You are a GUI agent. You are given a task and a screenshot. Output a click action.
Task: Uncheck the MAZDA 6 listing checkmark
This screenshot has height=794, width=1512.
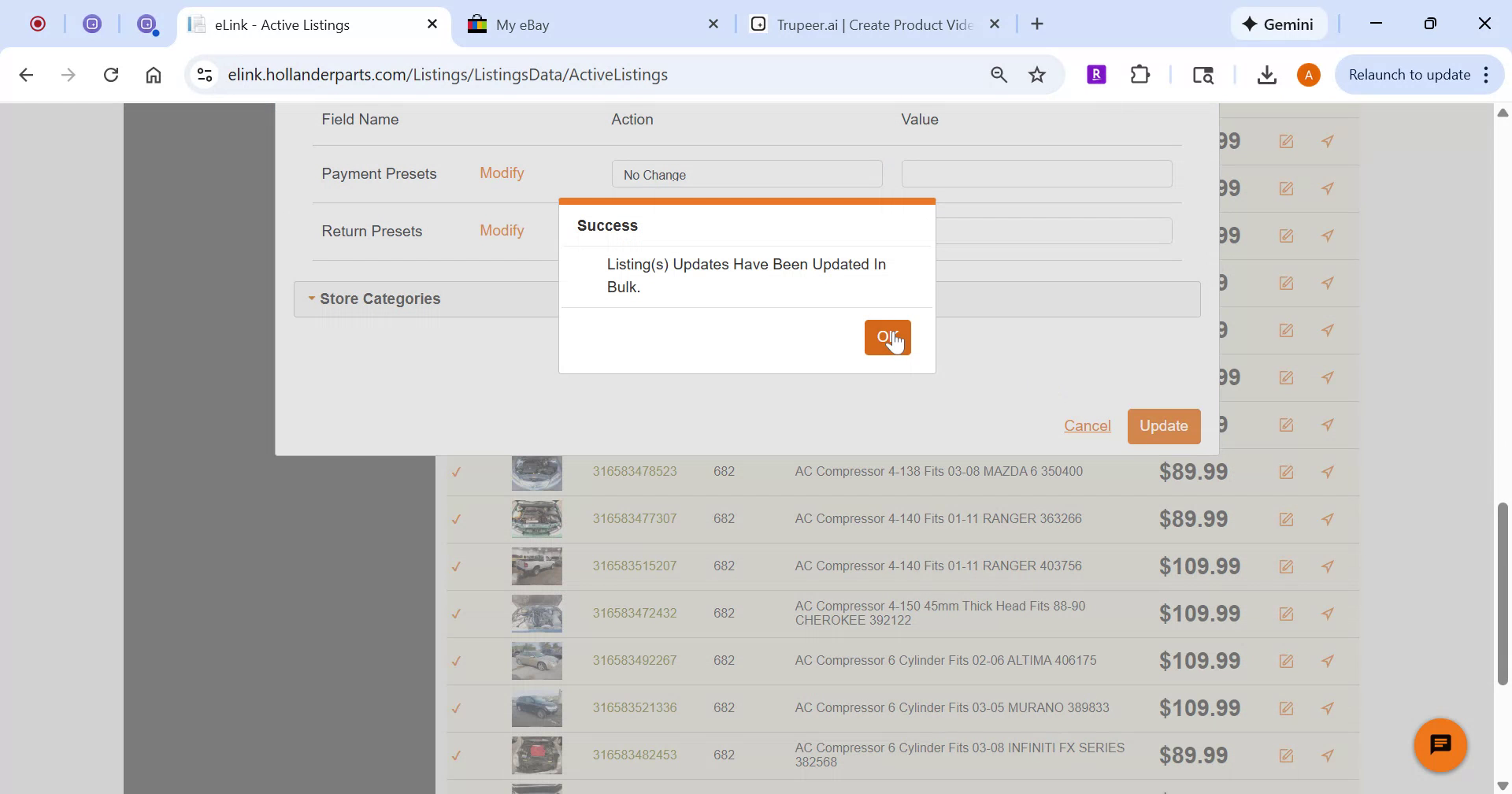pos(457,473)
